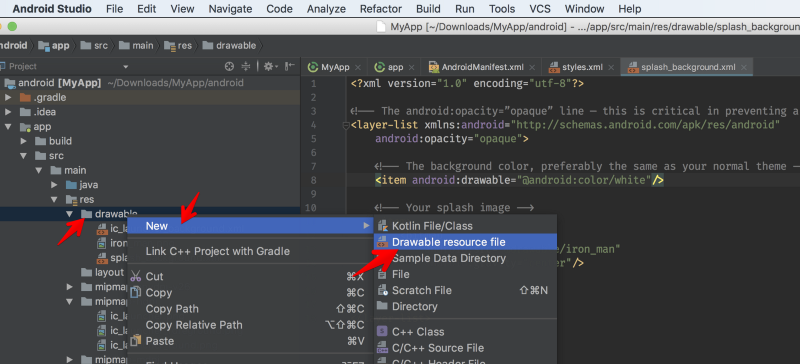Screen dimensions: 800x364
Task: Open the Help menu
Action: point(630,9)
